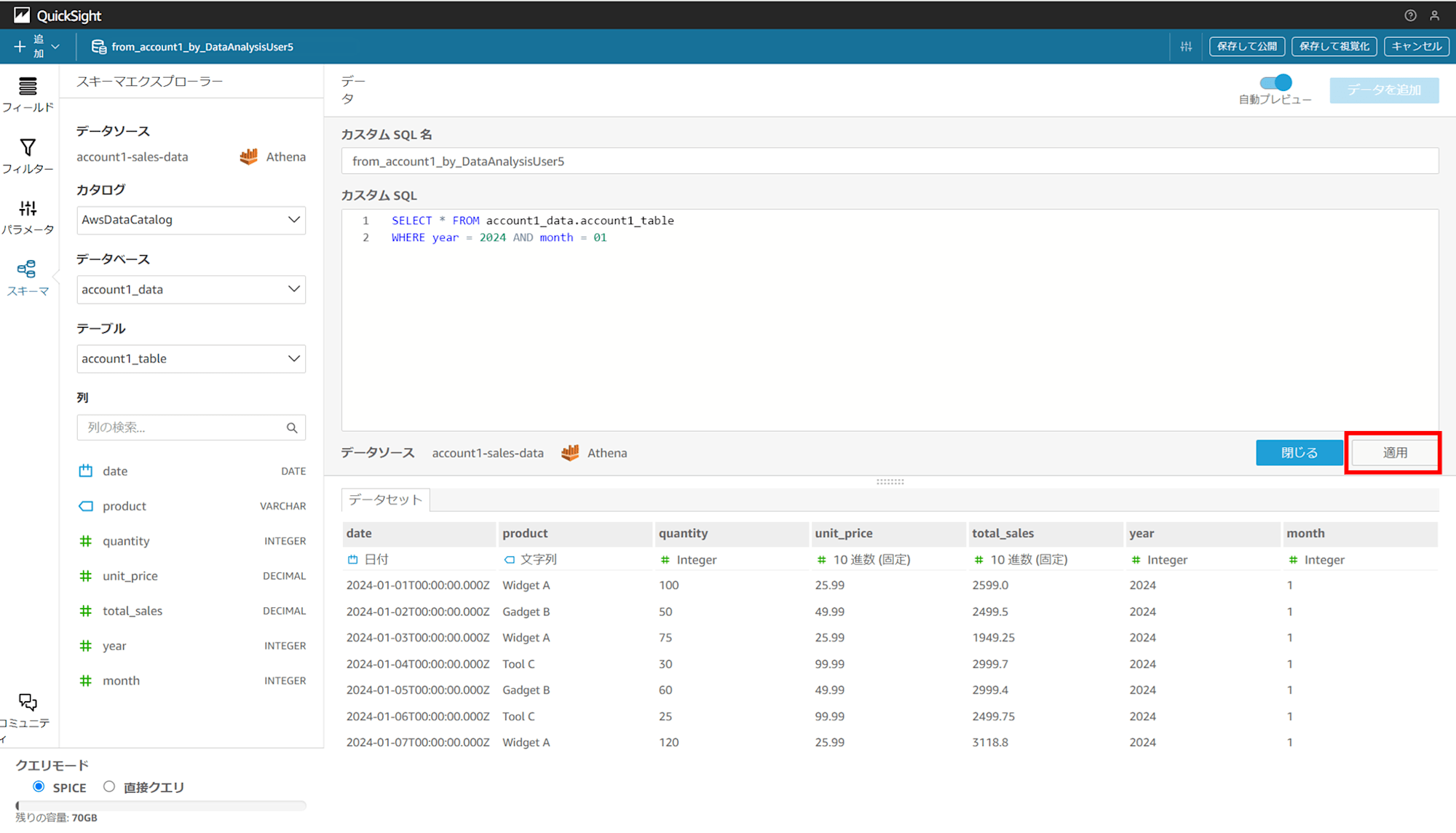Open the フィルター sidebar panel
Screen dimensions: 1456x833
[28, 157]
